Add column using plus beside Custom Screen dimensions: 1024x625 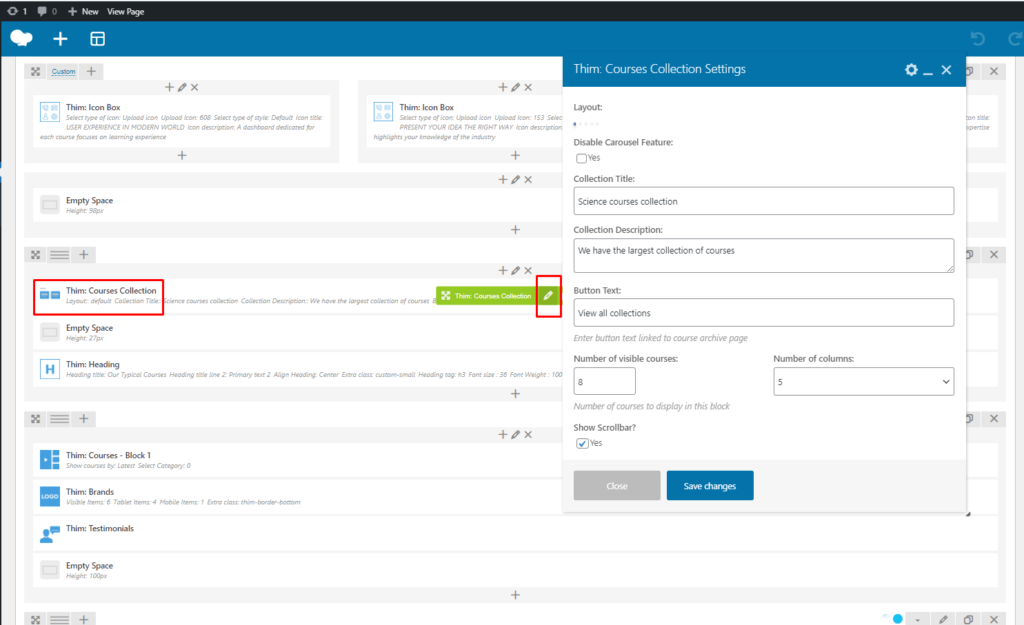pyautogui.click(x=91, y=71)
